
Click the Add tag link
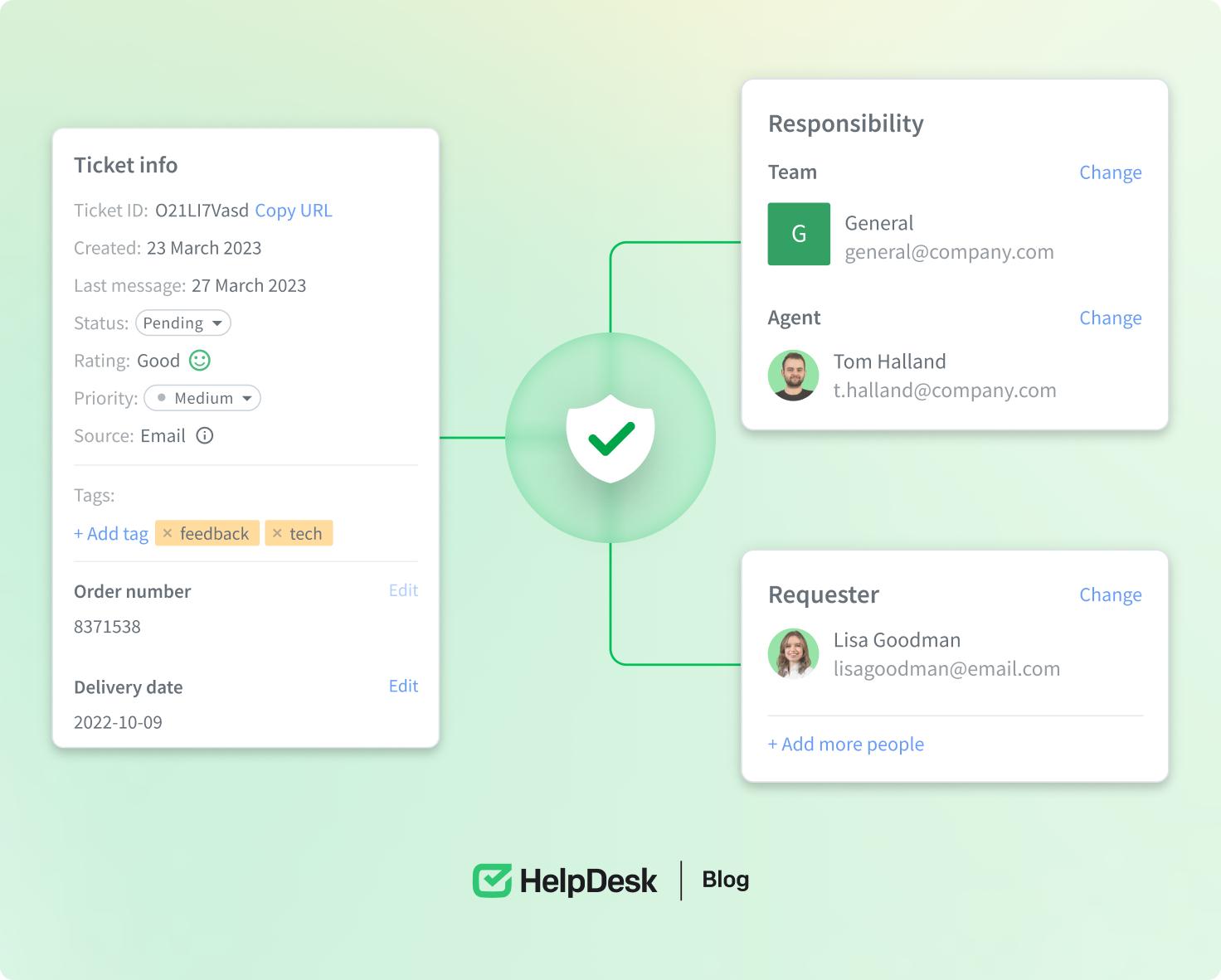[111, 534]
